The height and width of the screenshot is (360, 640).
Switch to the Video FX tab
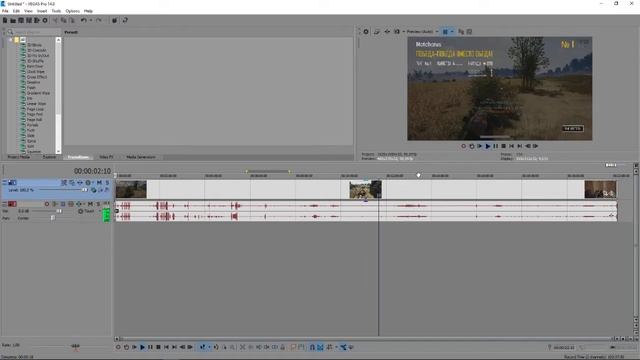tap(106, 157)
